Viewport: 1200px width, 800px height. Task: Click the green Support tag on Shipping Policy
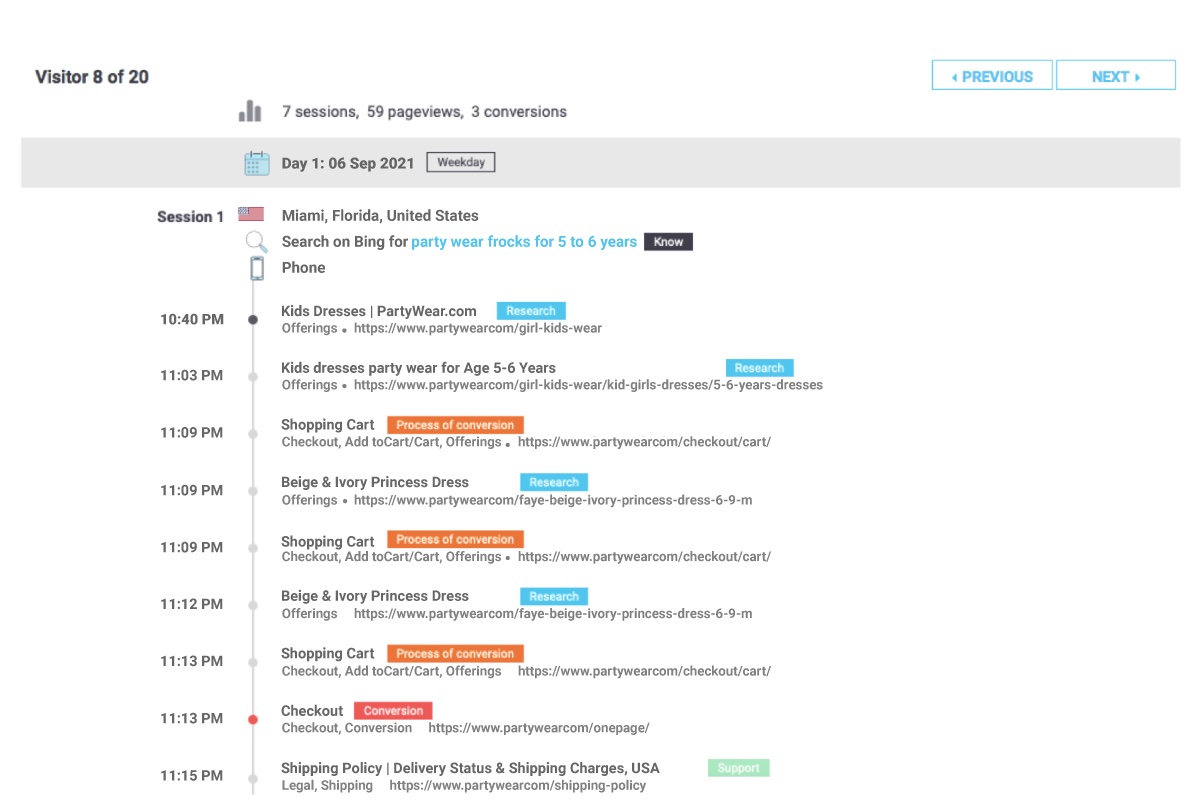coord(738,767)
